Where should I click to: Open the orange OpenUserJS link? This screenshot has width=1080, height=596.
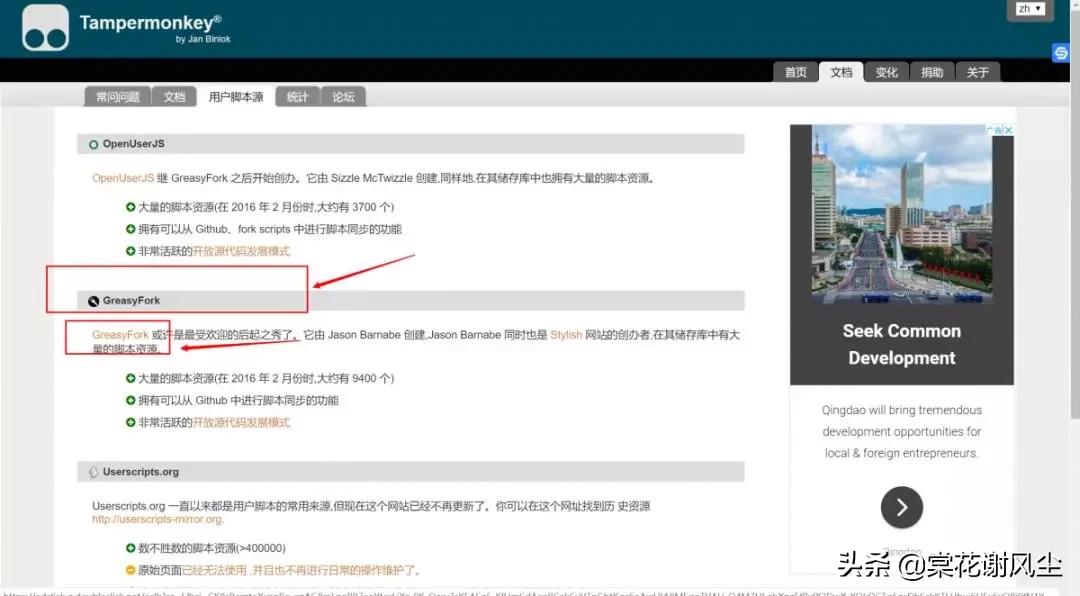click(123, 178)
